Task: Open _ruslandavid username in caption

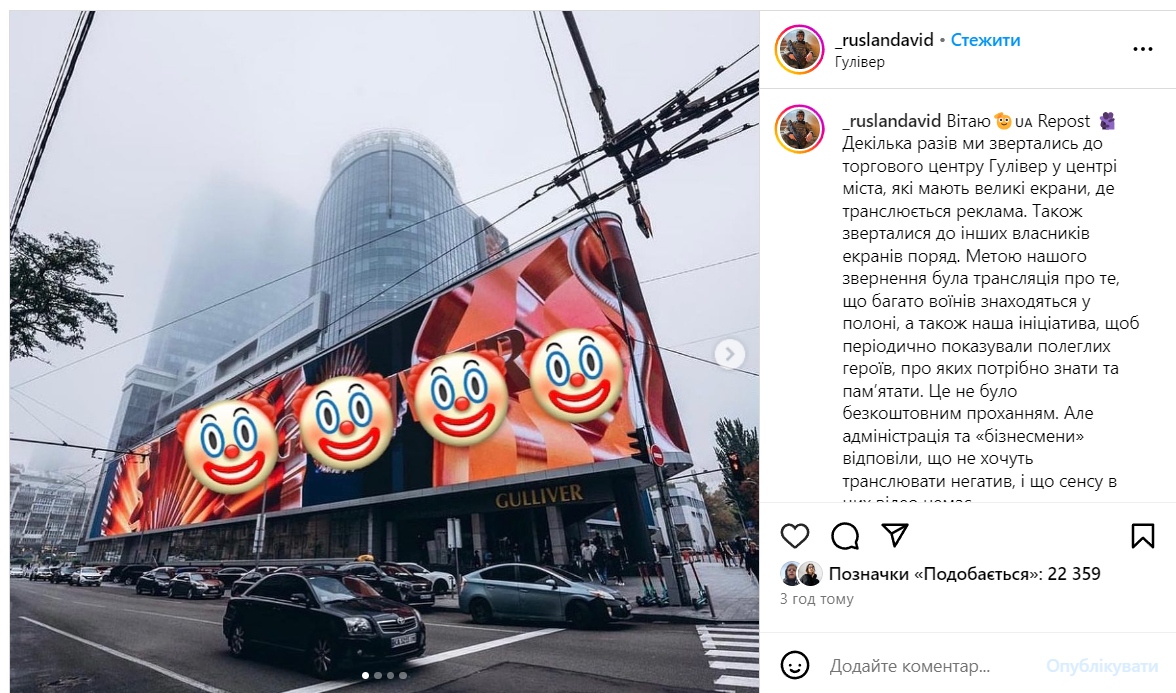Action: click(x=891, y=121)
